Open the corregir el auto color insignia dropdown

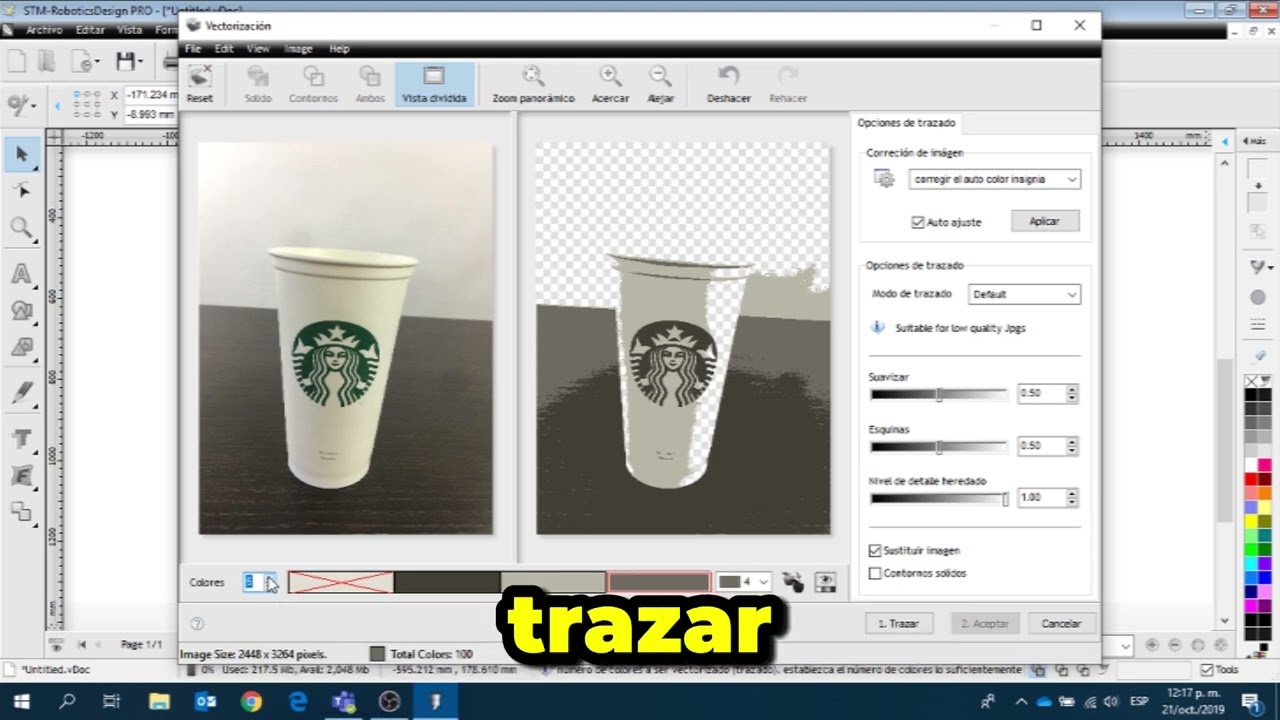995,179
